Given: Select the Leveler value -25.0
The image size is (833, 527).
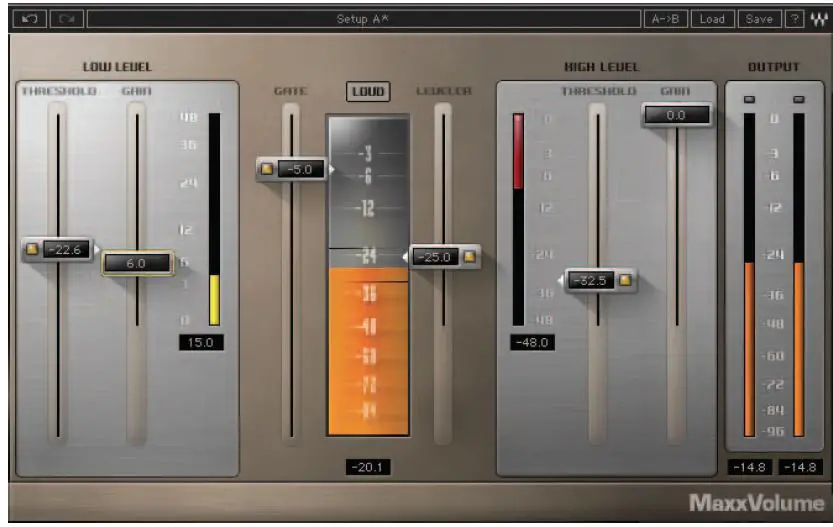Looking at the screenshot, I should pos(435,257).
